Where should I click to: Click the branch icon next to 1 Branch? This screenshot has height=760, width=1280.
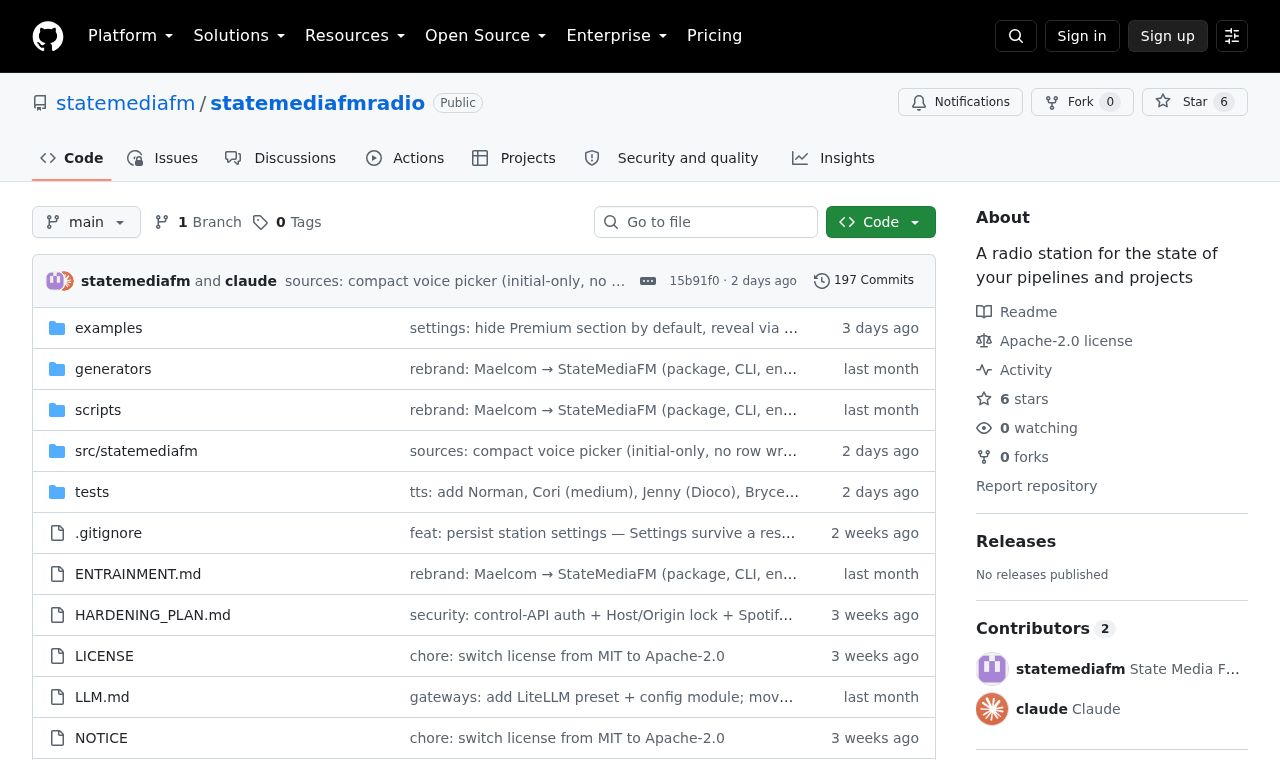point(162,222)
